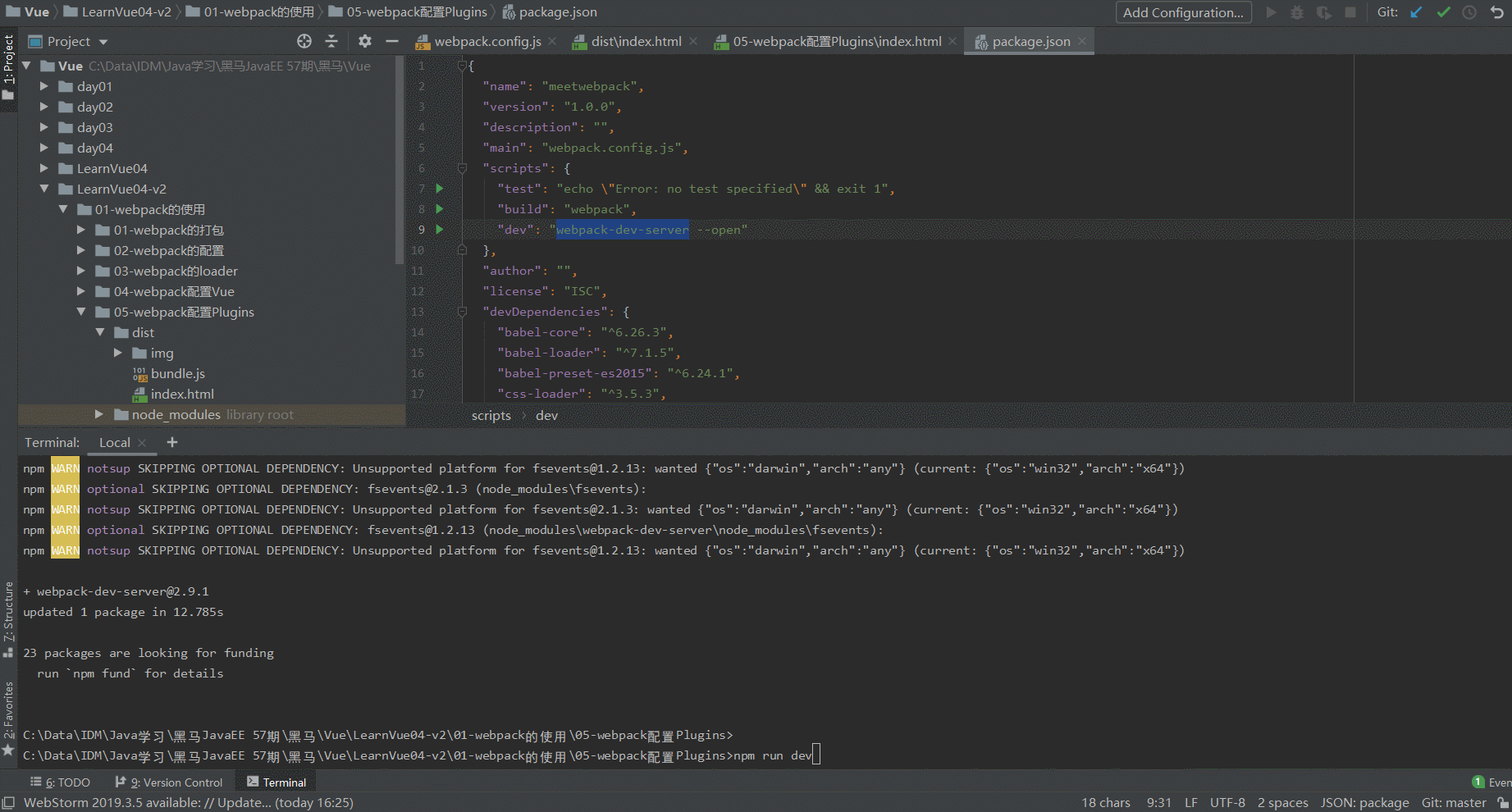Click the Stop process icon
1512x812 pixels.
point(1350,12)
